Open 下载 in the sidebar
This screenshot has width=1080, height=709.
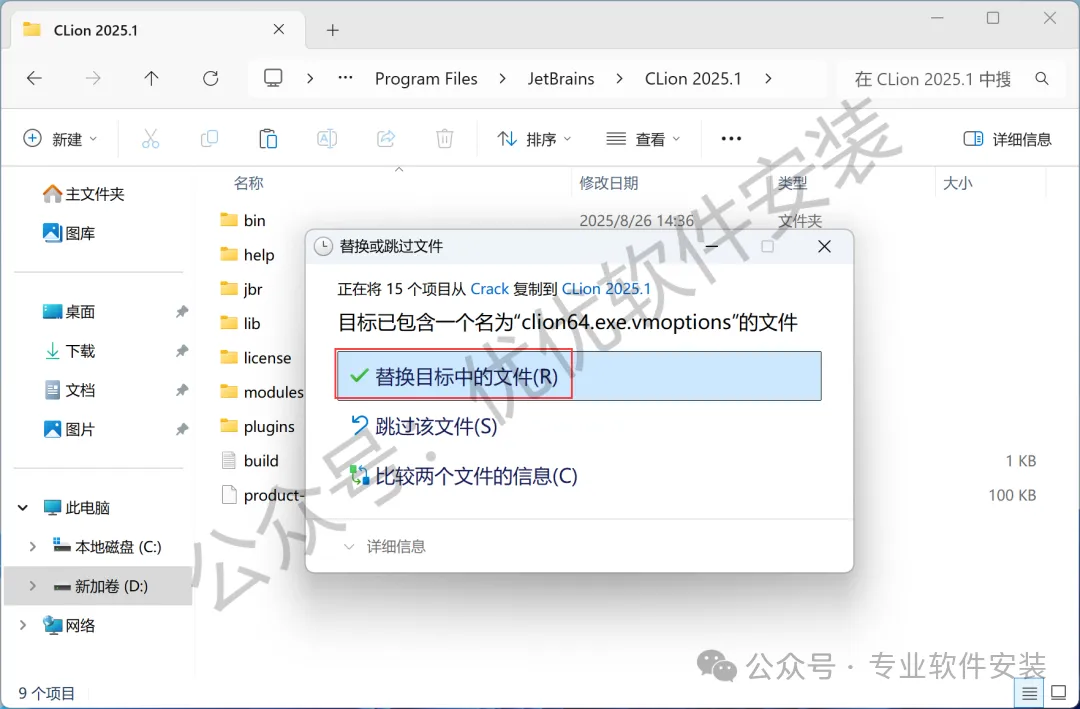(x=70, y=351)
